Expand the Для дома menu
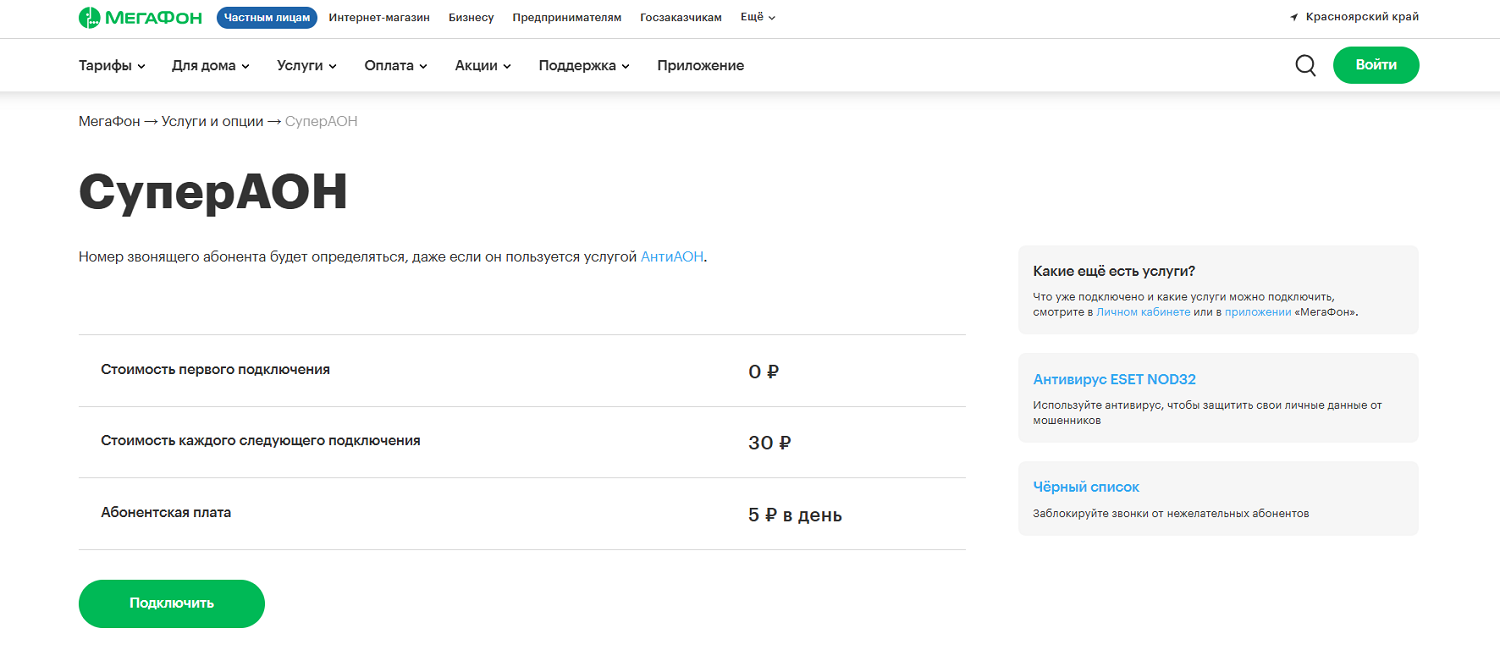 point(210,66)
